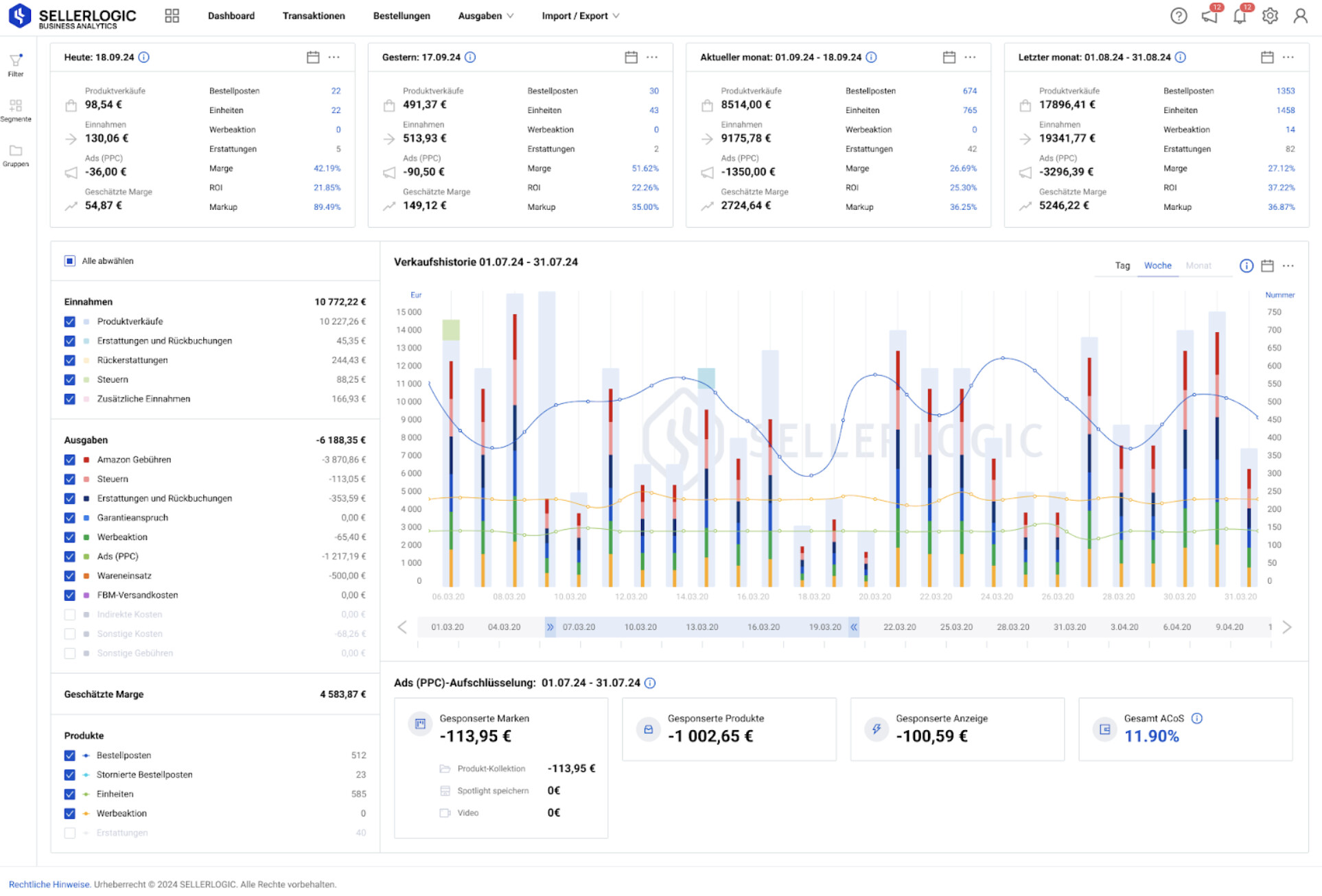Viewport: 1322px width, 896px height.
Task: Click info icon beside Letzter monat dates
Action: point(1180,57)
